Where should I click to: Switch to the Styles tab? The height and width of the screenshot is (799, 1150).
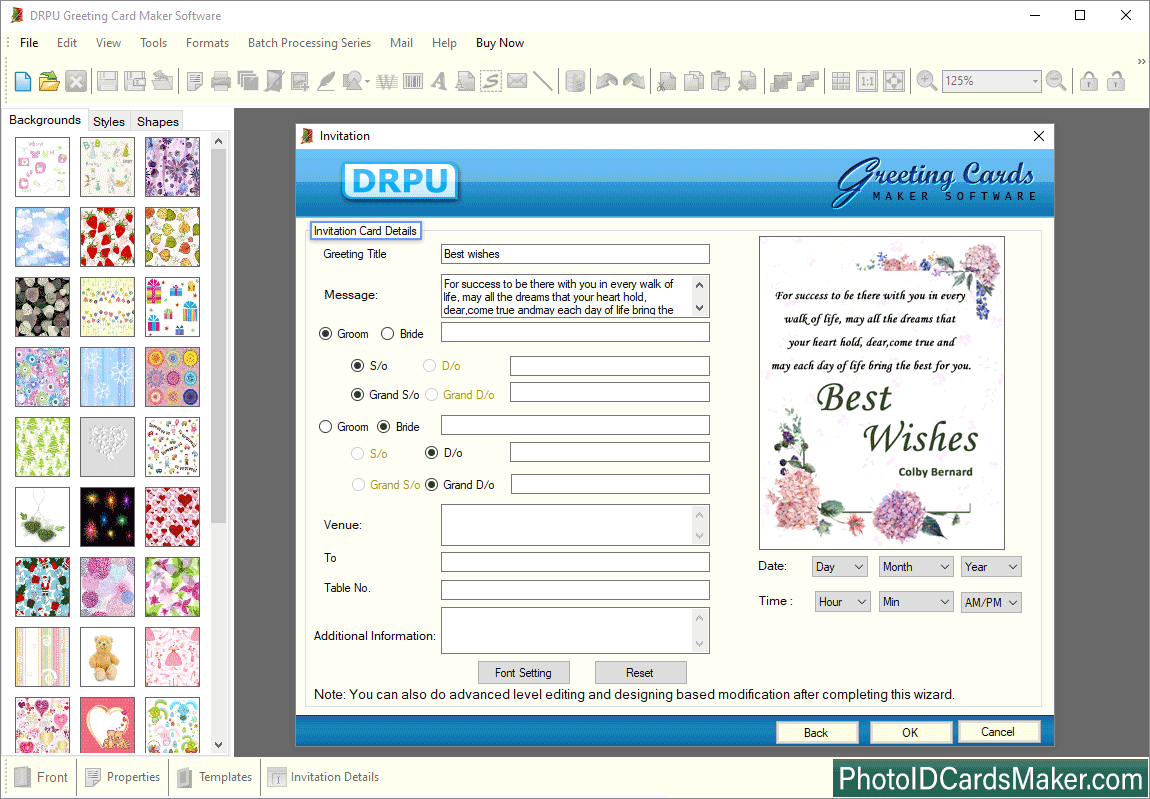109,121
